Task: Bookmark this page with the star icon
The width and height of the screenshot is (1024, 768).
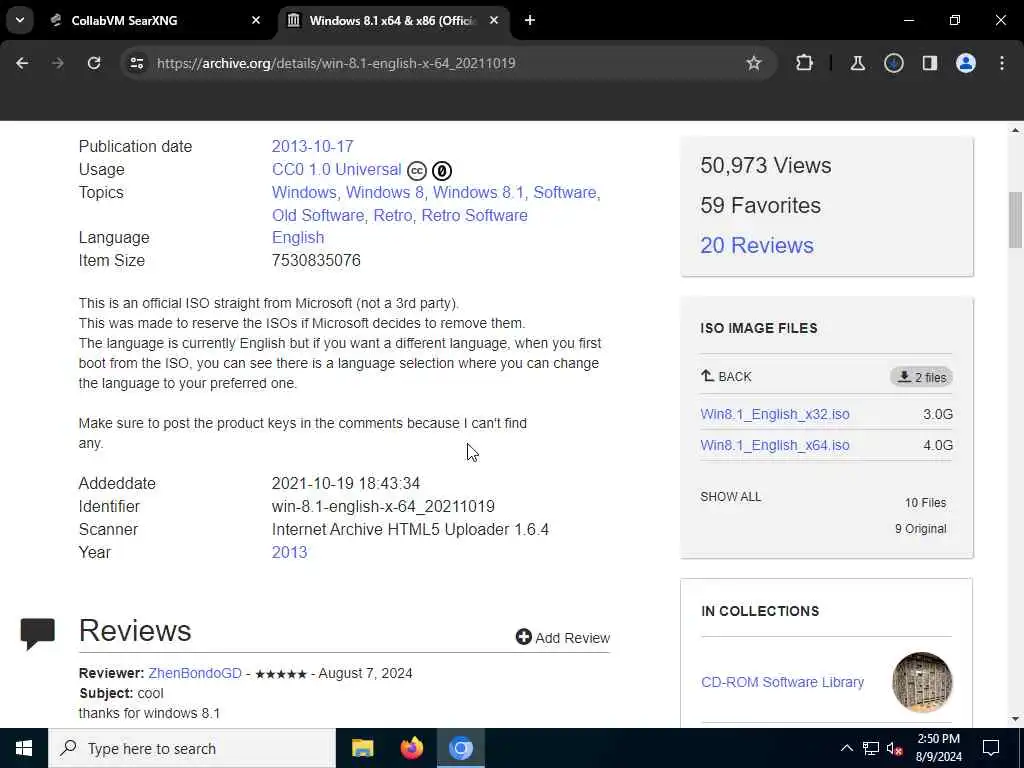Action: pyautogui.click(x=754, y=63)
